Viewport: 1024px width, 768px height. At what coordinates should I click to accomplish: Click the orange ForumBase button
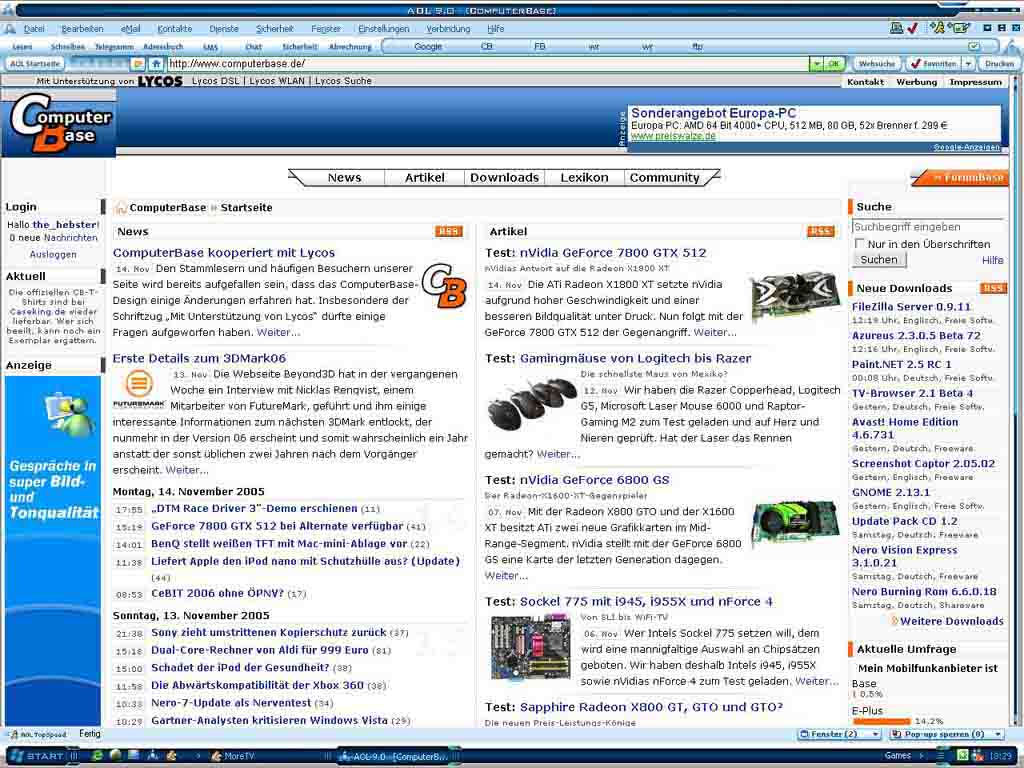[960, 178]
